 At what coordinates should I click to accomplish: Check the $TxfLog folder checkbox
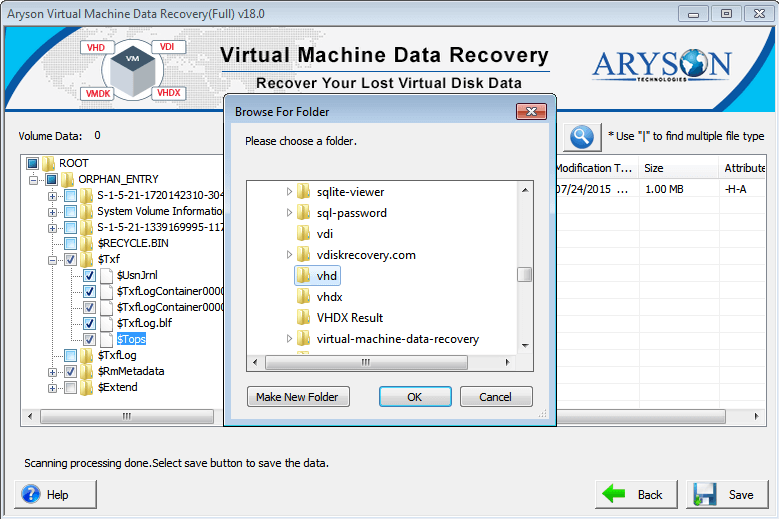71,355
